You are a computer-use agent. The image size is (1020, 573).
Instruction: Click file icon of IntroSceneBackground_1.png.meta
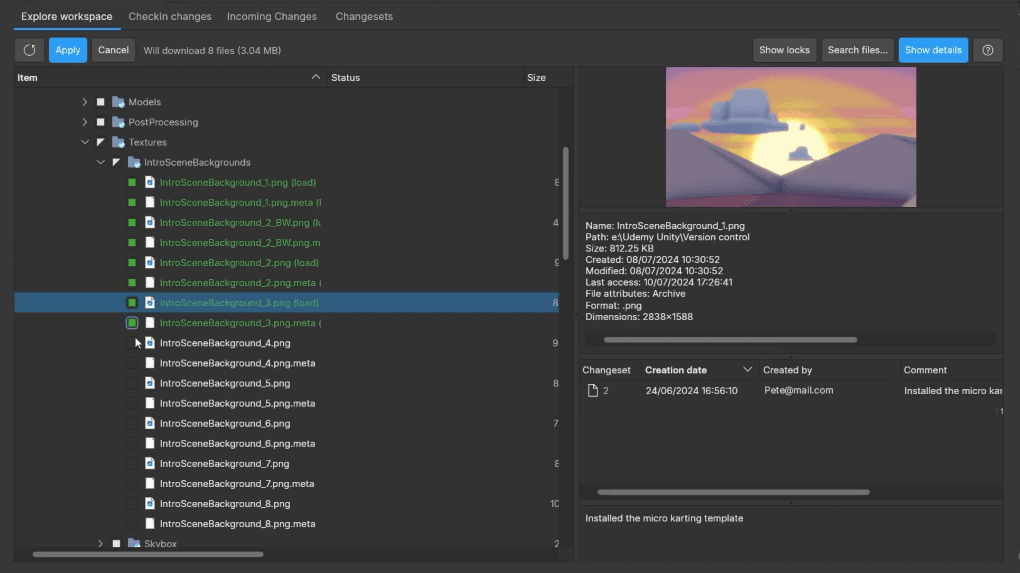(150, 203)
